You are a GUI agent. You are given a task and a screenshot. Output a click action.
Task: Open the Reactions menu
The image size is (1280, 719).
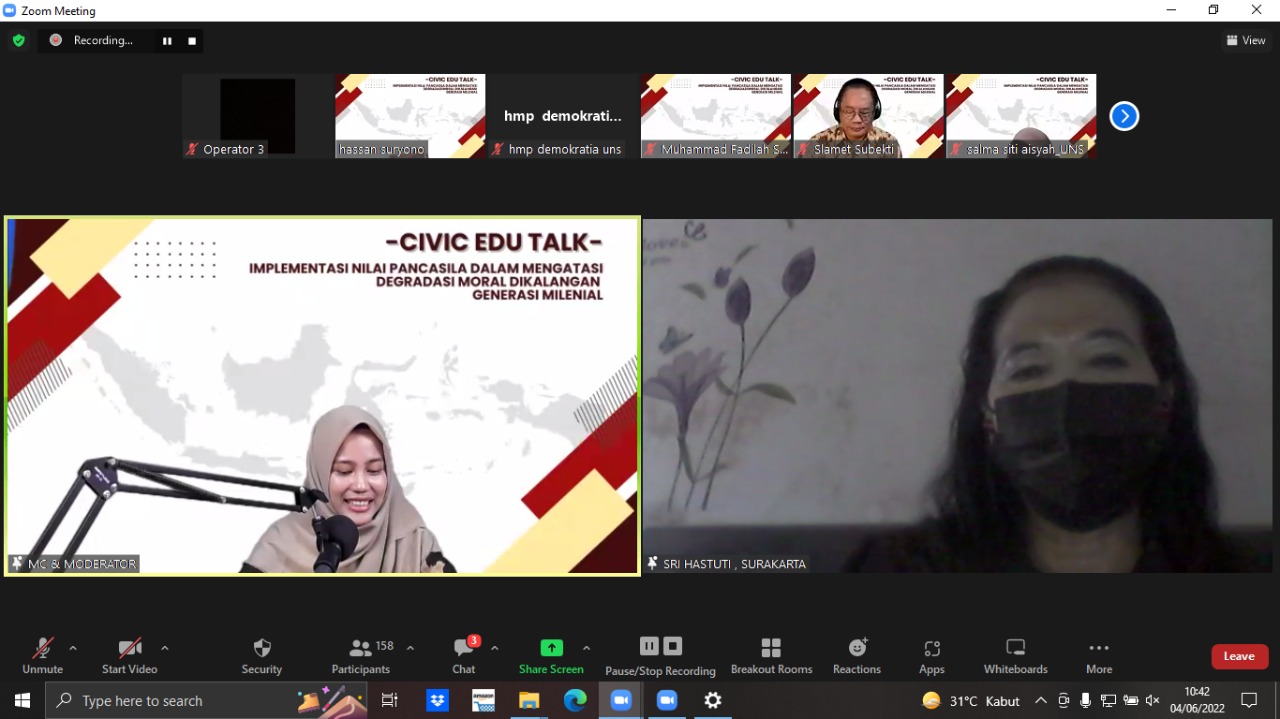click(x=857, y=655)
